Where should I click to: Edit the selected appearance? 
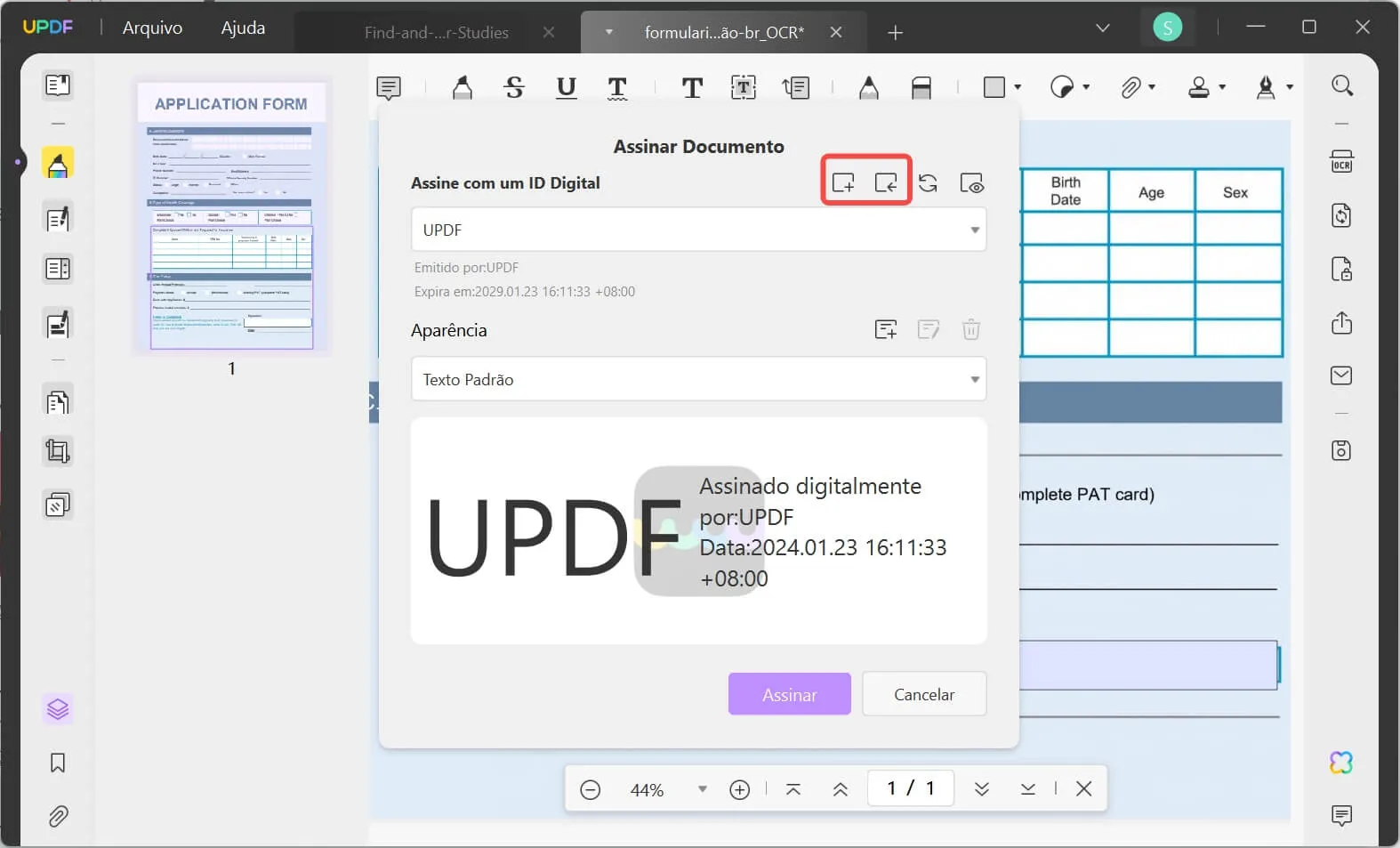(x=929, y=330)
